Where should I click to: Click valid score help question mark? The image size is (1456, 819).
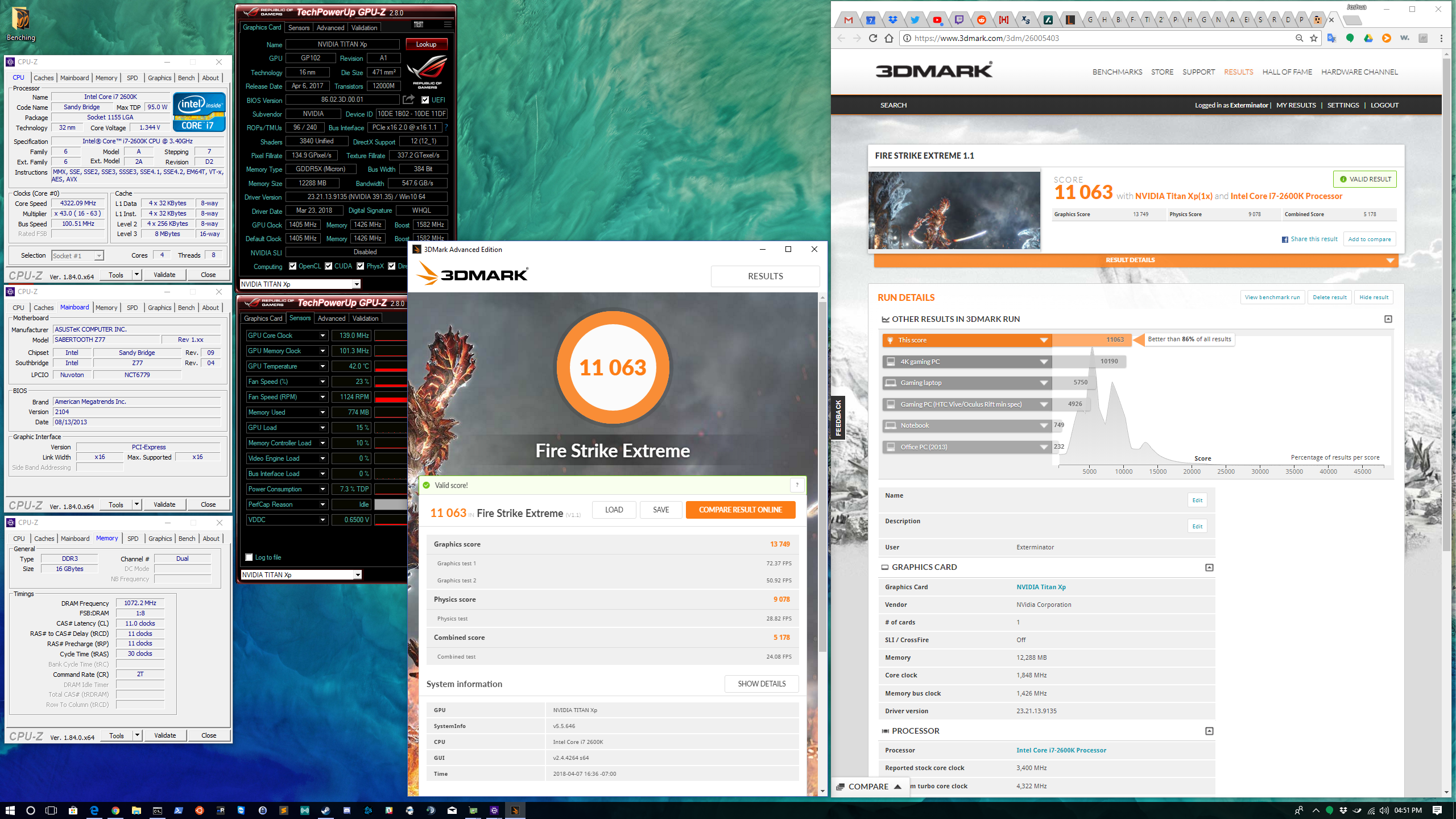[x=797, y=485]
